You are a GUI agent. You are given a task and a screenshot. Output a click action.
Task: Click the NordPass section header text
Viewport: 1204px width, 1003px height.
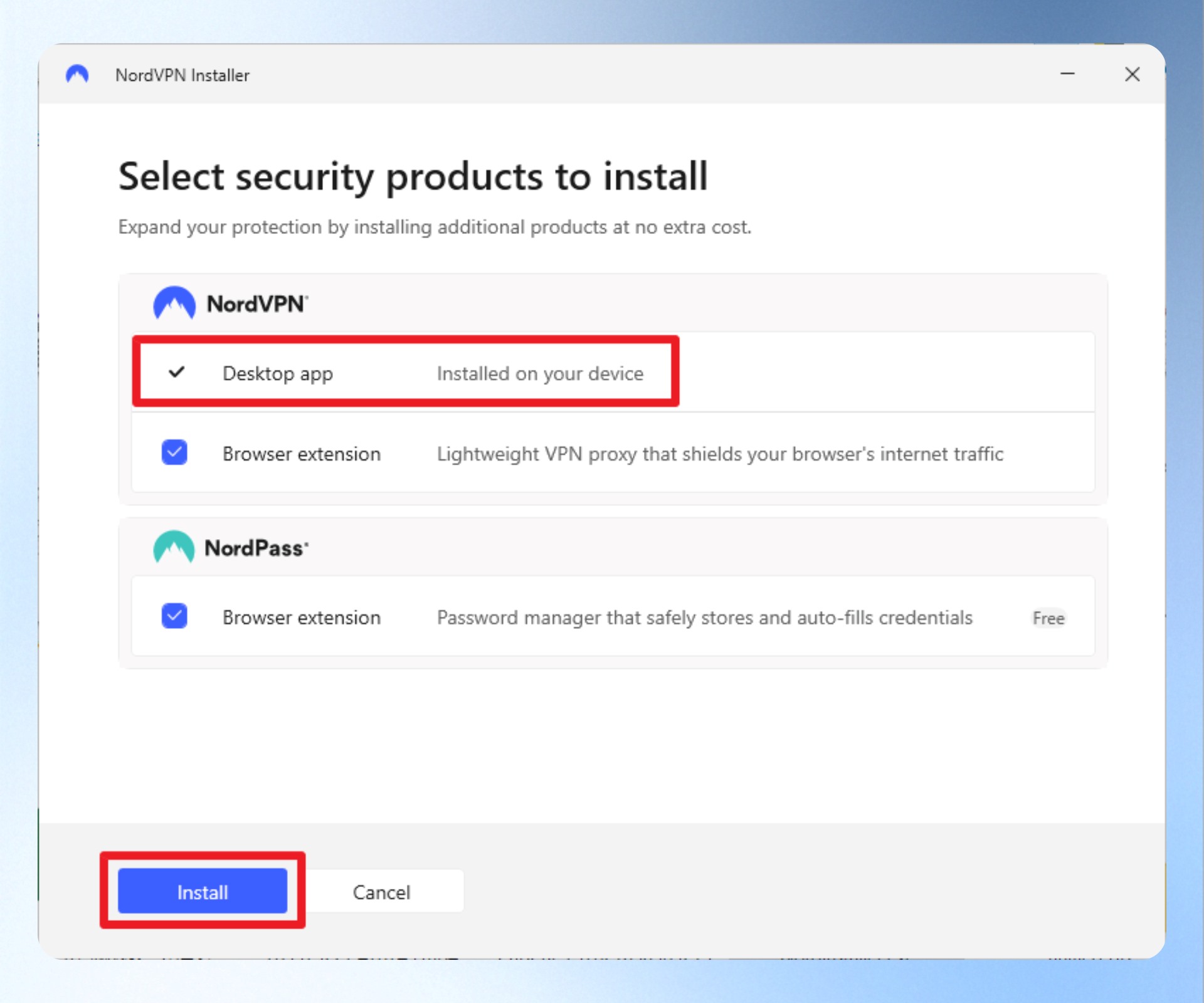[x=256, y=549]
